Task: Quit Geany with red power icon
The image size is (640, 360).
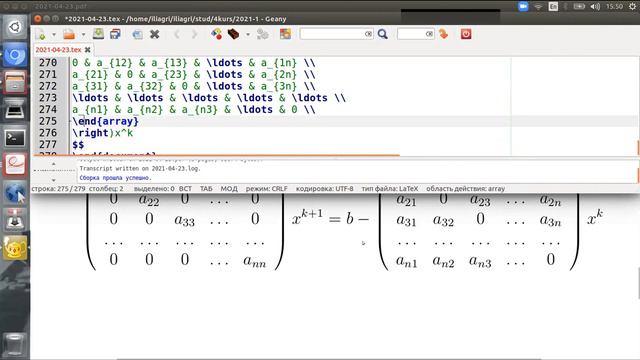Action: (466, 34)
